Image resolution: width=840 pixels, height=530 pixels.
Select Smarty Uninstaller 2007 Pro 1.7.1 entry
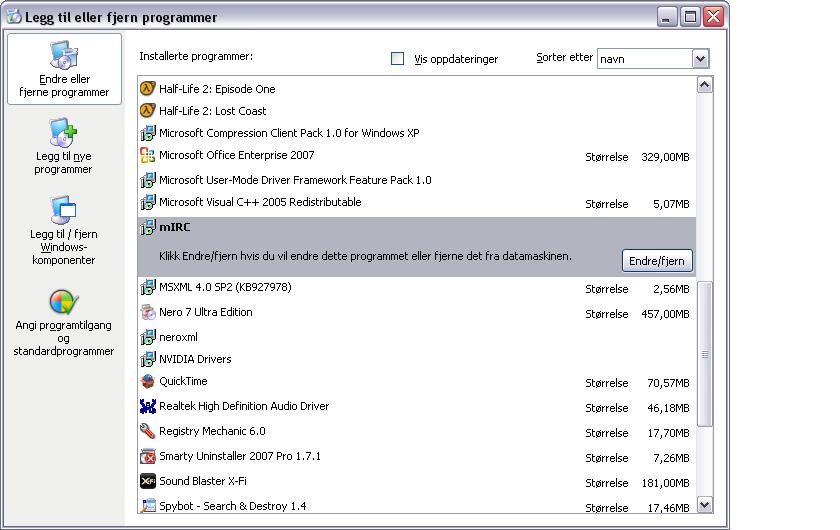point(417,457)
